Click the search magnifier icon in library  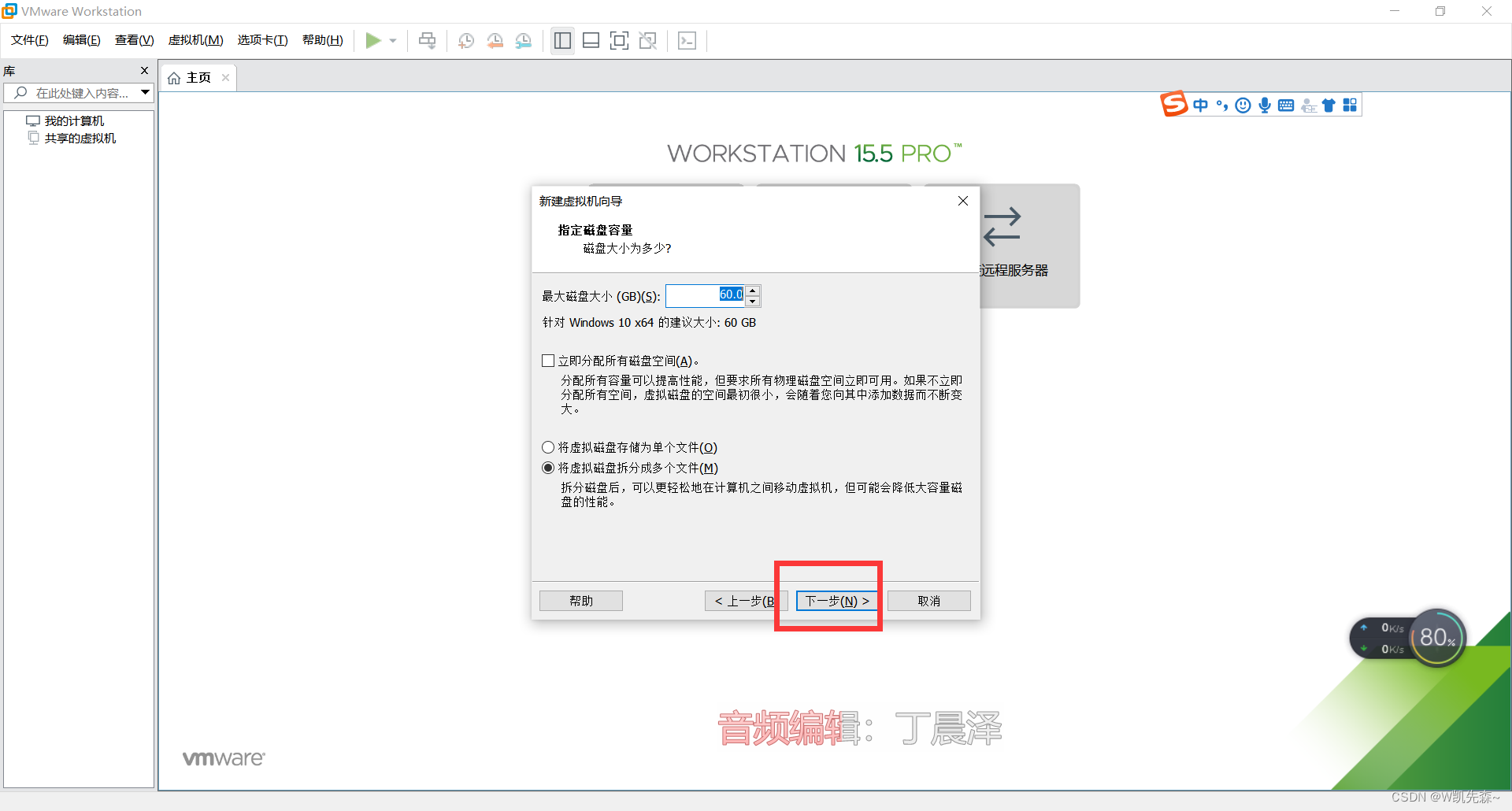click(x=21, y=93)
